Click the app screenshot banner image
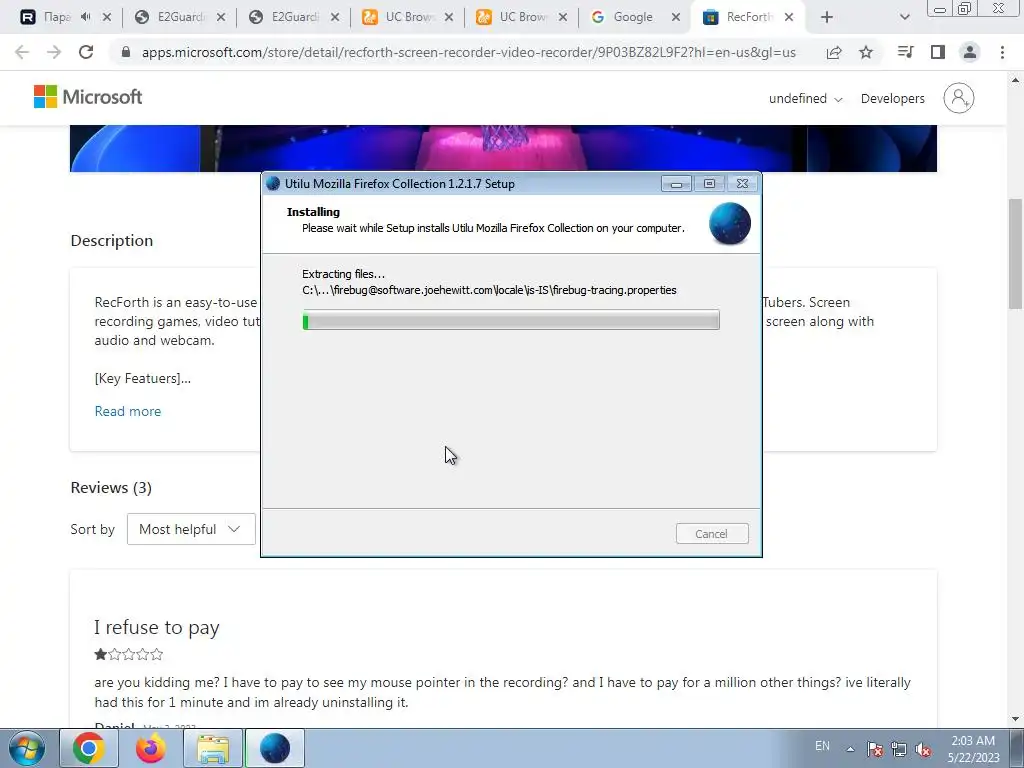Screen dimensions: 1024x768 (x=503, y=148)
